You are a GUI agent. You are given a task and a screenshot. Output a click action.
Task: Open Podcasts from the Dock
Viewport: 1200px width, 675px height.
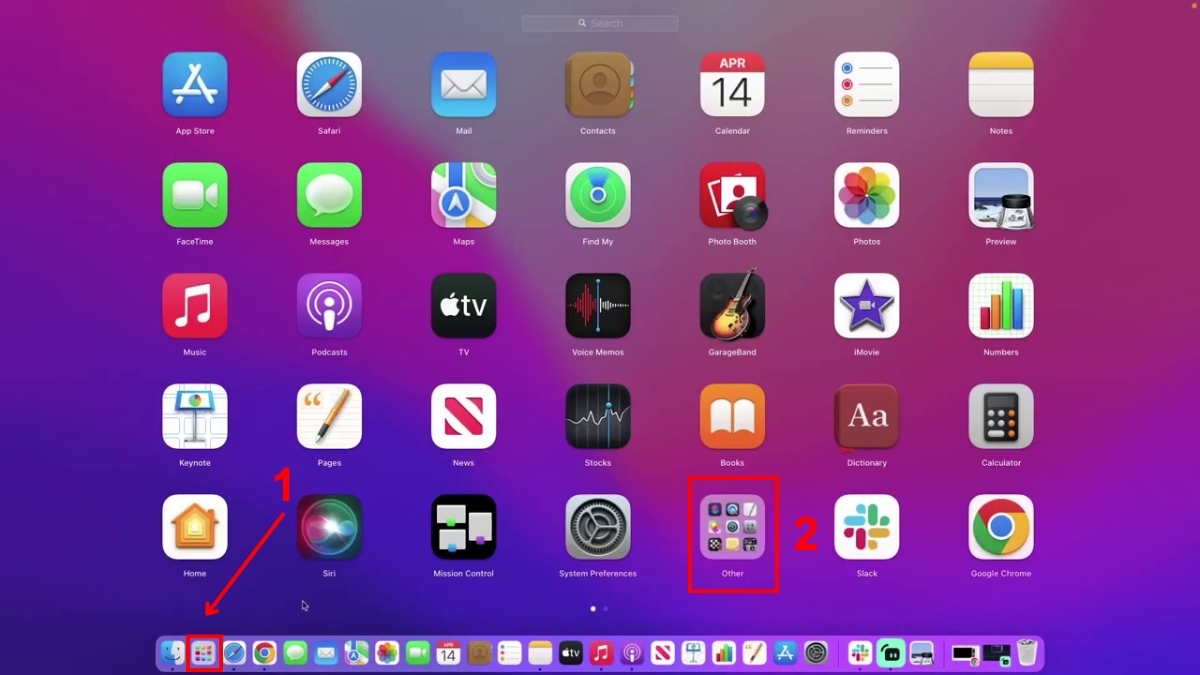632,653
